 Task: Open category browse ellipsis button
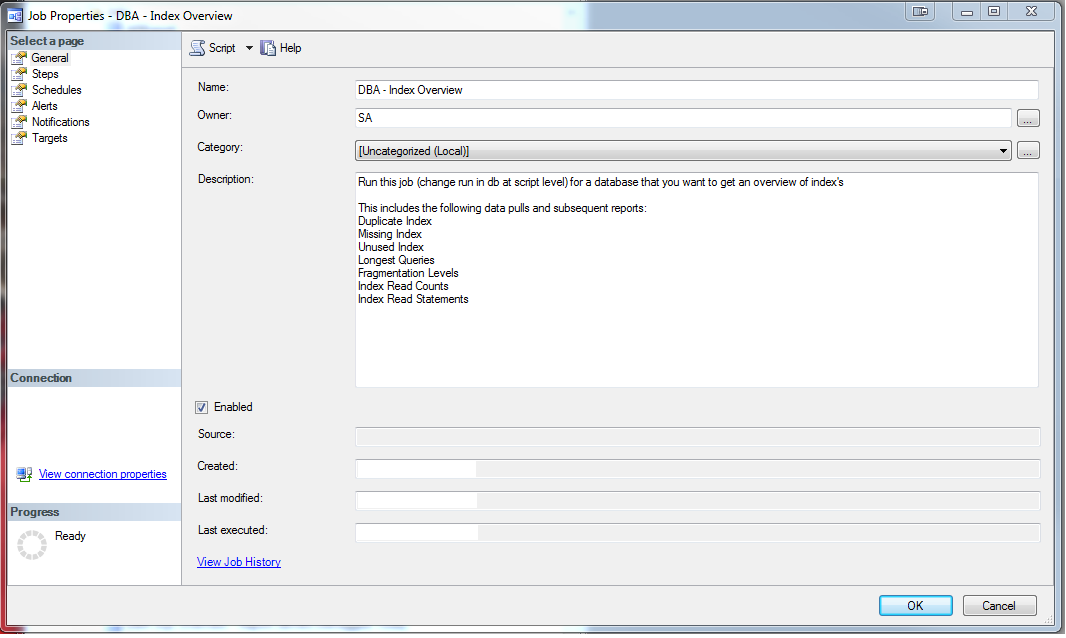coord(1028,151)
